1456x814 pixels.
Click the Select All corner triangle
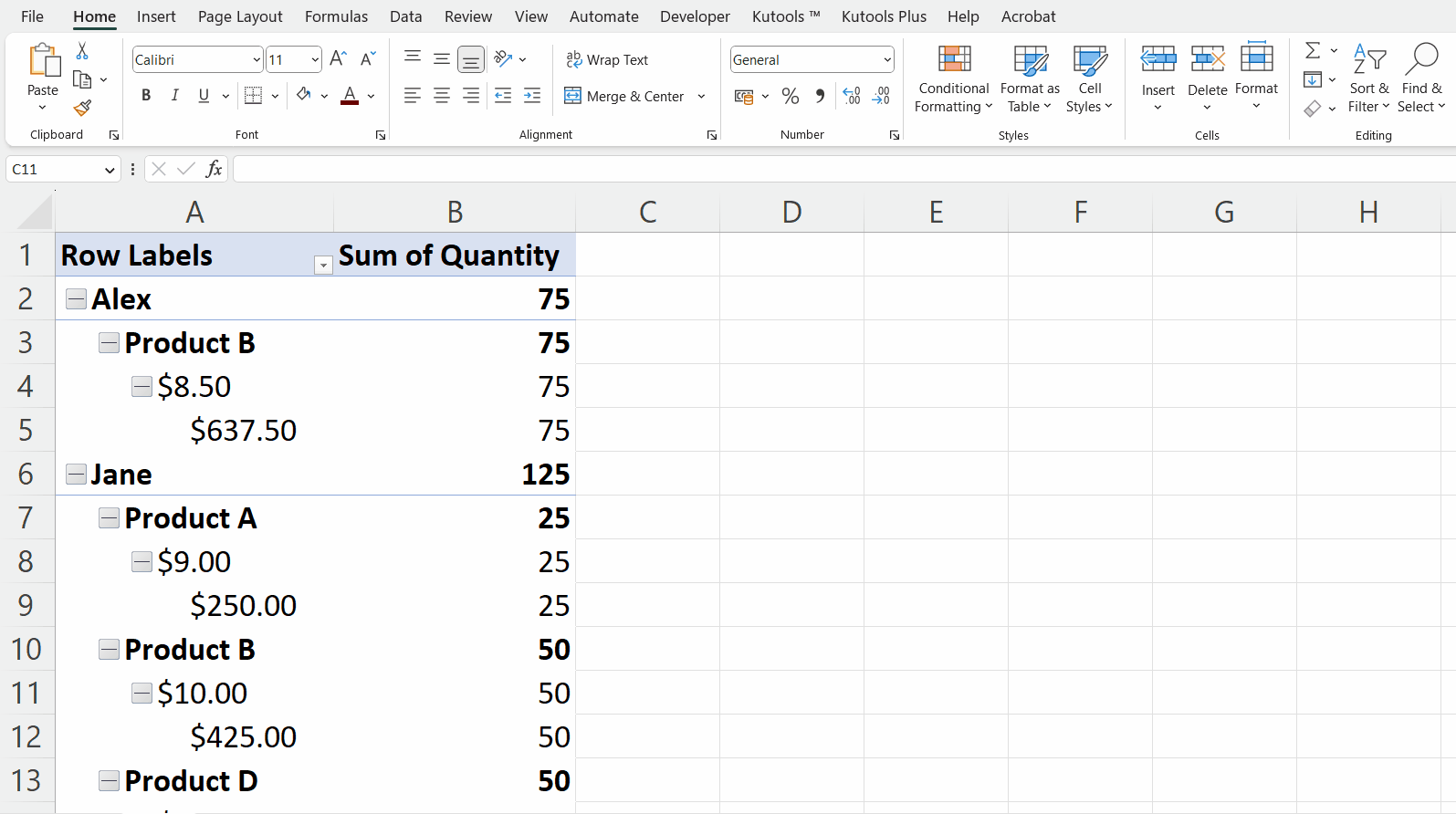[35, 212]
